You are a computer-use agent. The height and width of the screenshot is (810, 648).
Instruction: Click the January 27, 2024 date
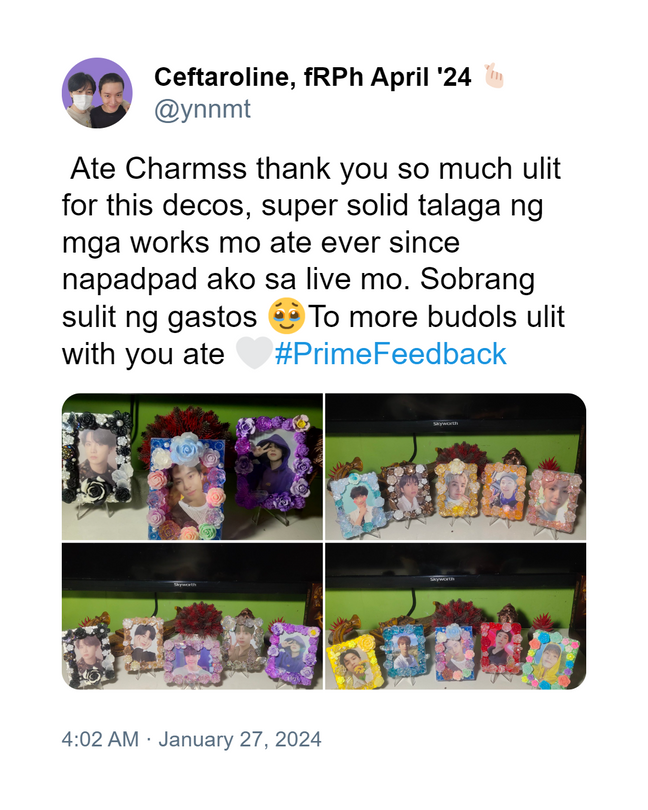click(x=240, y=739)
